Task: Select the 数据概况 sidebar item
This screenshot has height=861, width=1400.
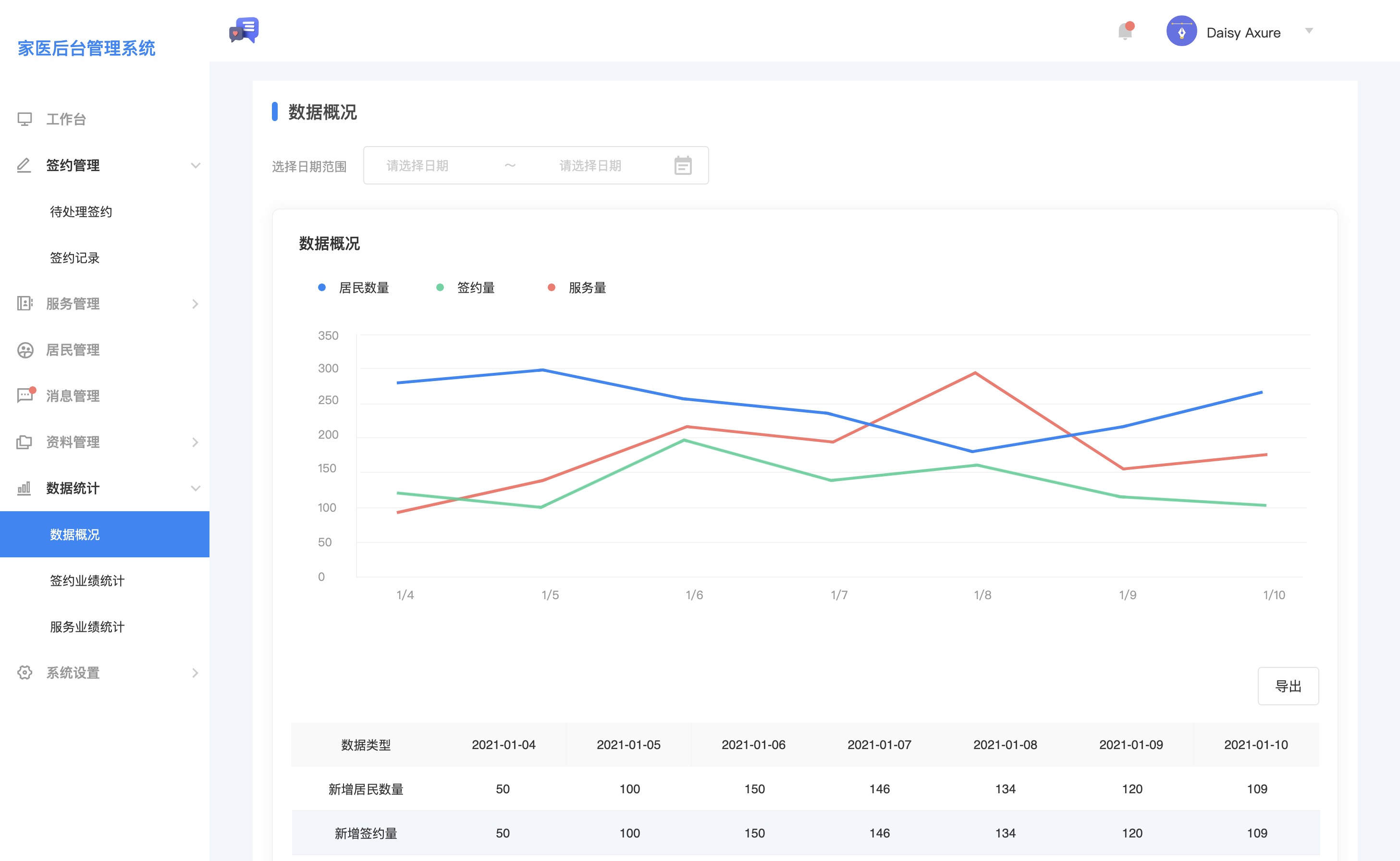Action: point(105,534)
